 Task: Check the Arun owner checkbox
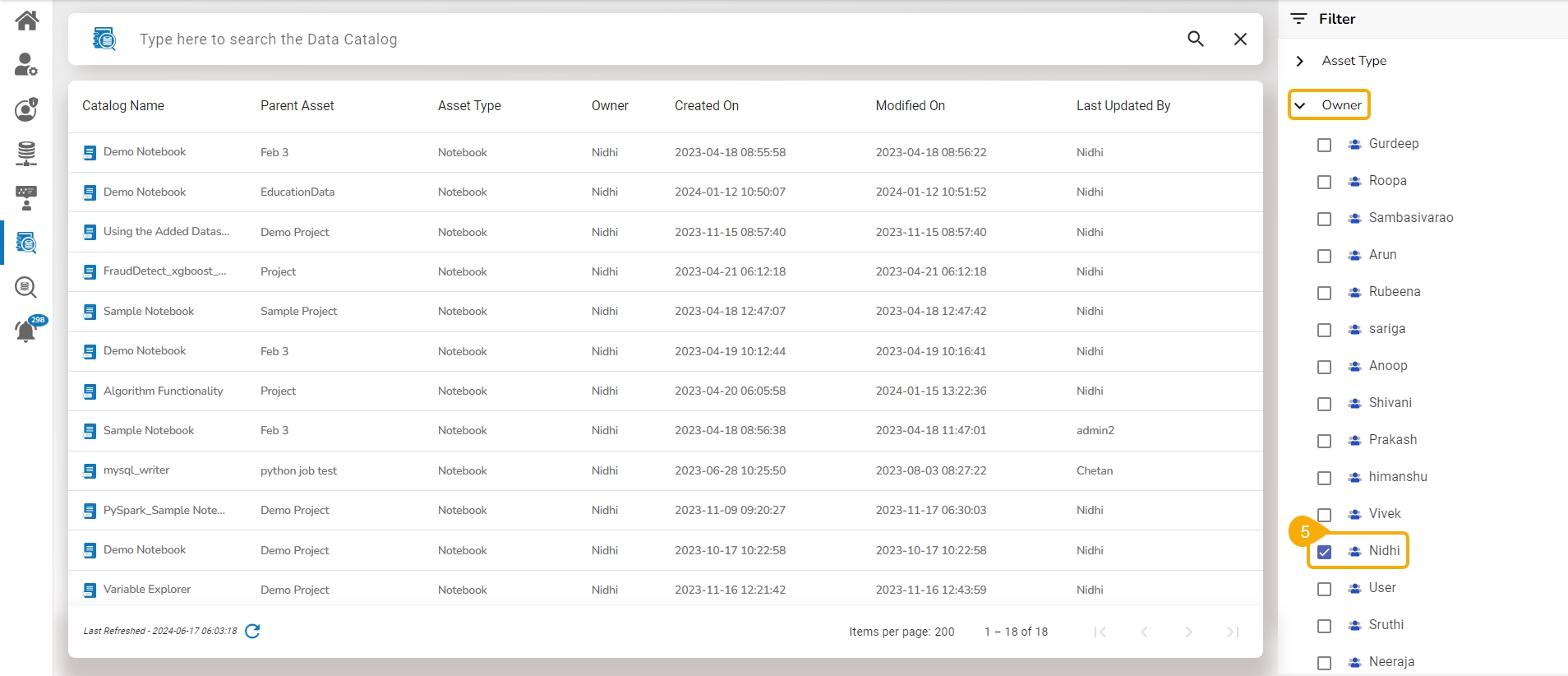click(x=1324, y=256)
